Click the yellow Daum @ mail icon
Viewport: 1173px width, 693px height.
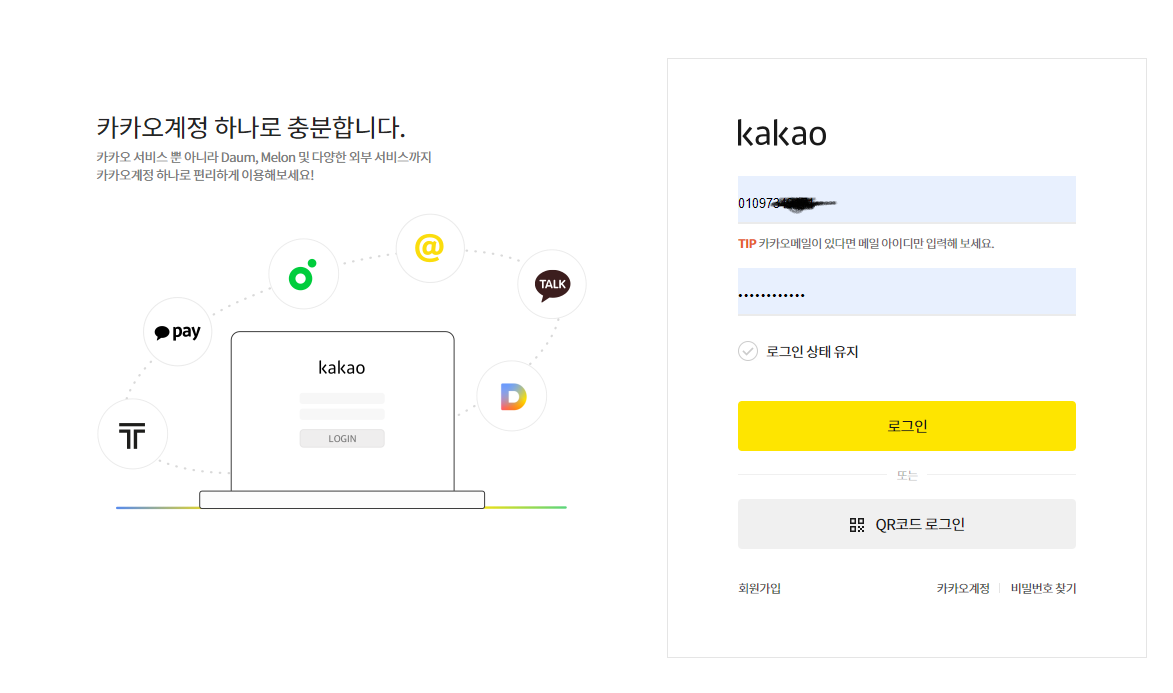[429, 248]
